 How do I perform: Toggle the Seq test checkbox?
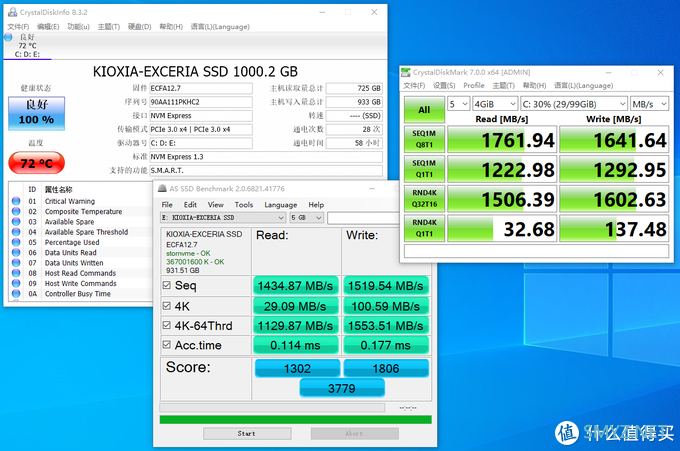pos(167,285)
